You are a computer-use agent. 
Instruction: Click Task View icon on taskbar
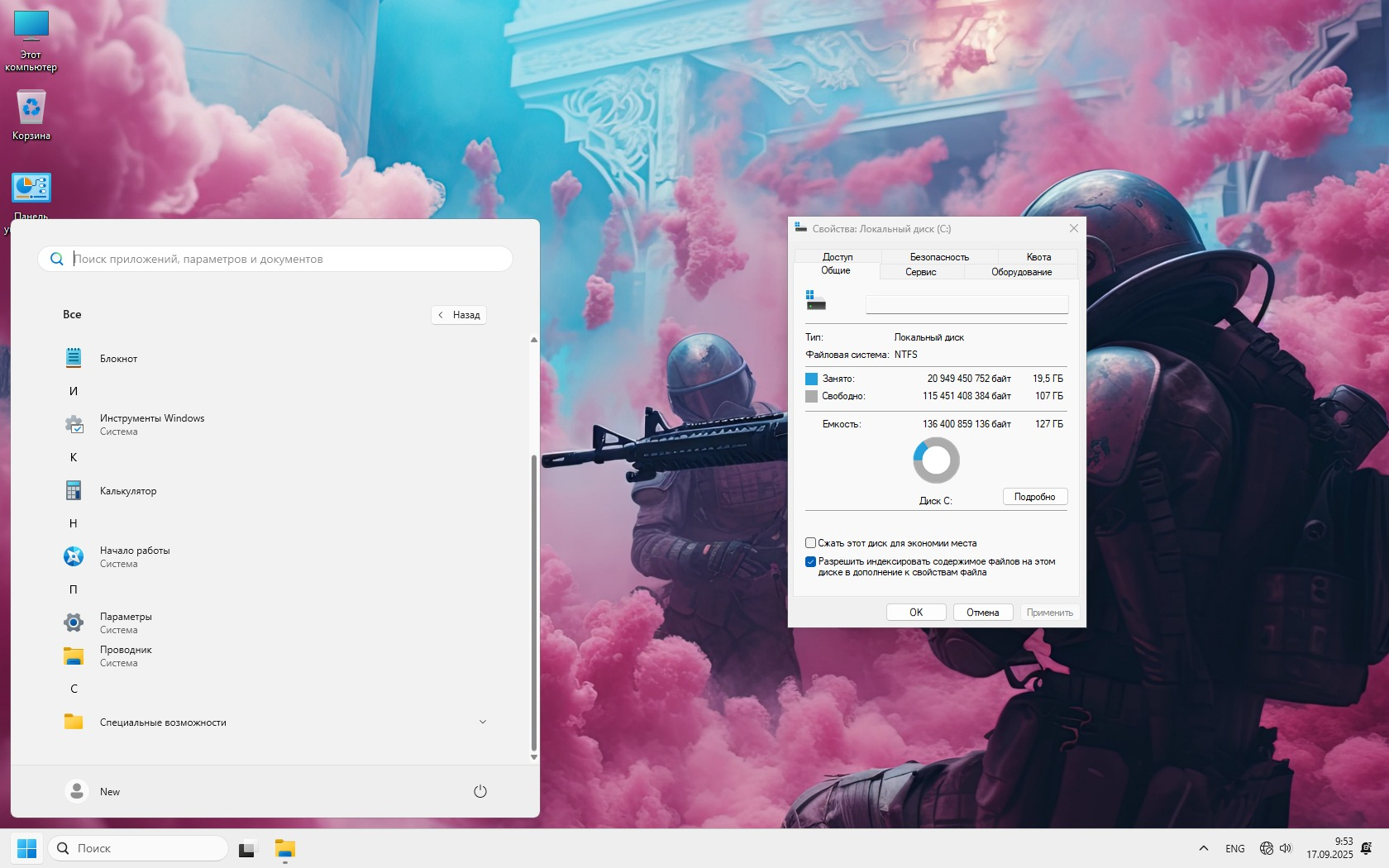click(x=247, y=849)
